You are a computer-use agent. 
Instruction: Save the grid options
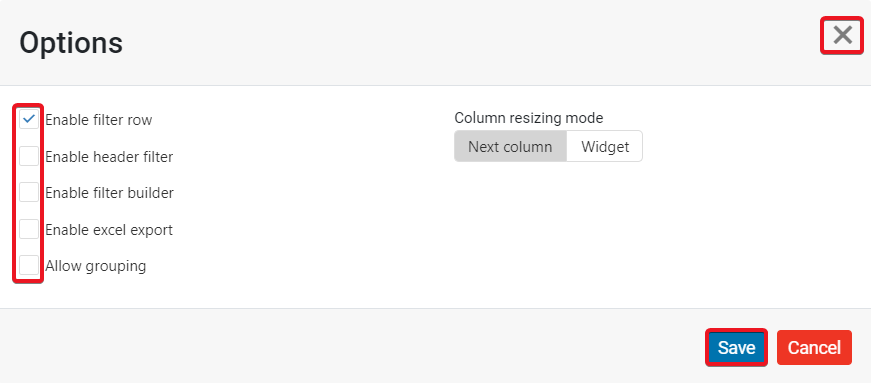click(x=737, y=347)
